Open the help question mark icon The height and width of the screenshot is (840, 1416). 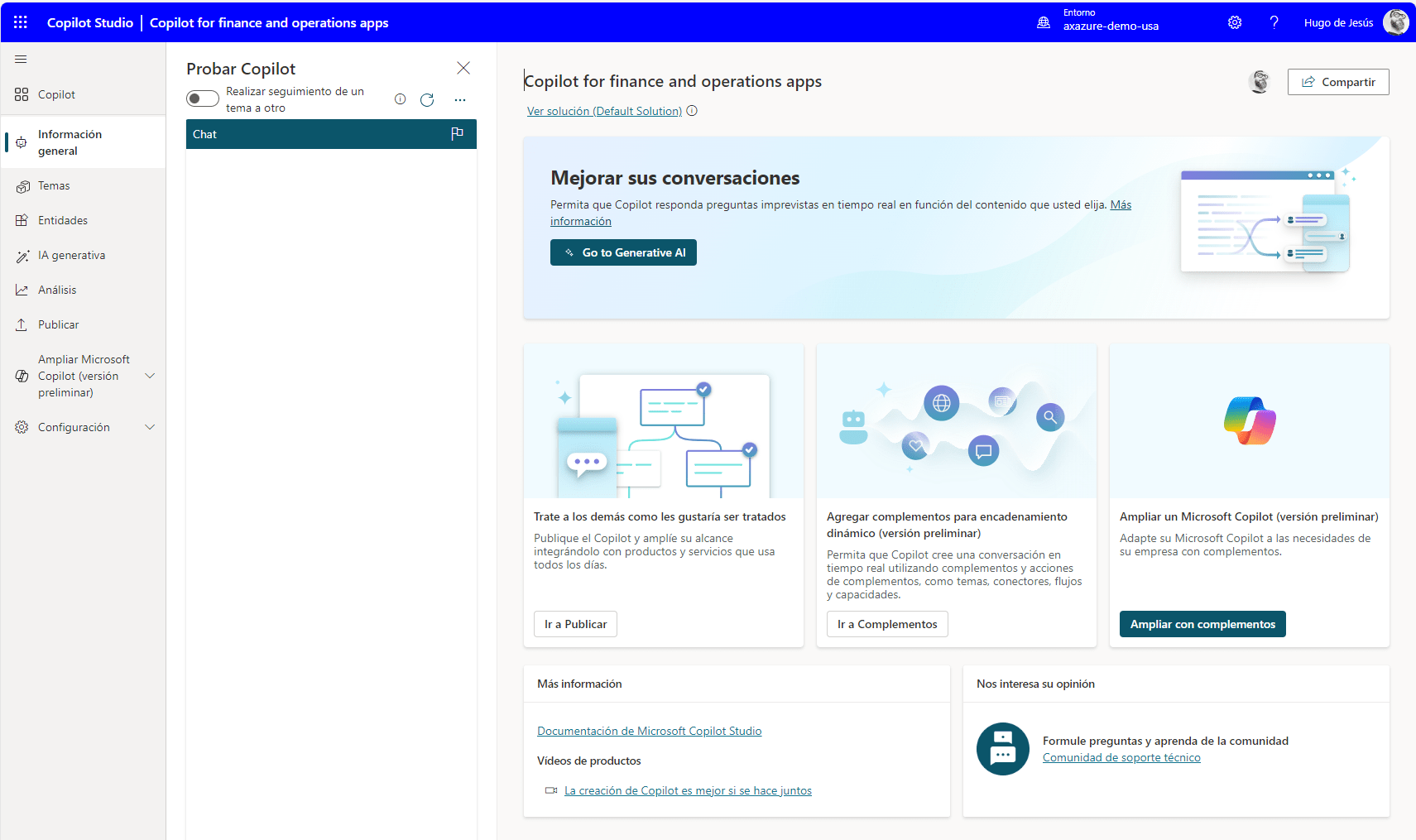coord(1274,22)
